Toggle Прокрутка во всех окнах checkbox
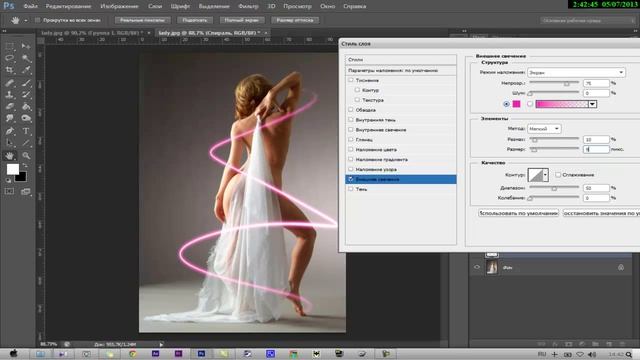 point(38,20)
